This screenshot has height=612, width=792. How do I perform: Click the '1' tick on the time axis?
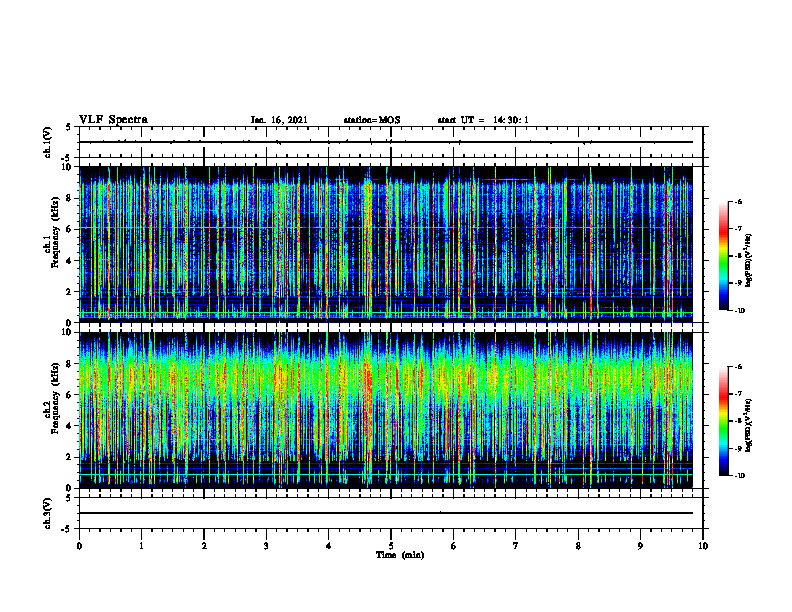point(141,546)
